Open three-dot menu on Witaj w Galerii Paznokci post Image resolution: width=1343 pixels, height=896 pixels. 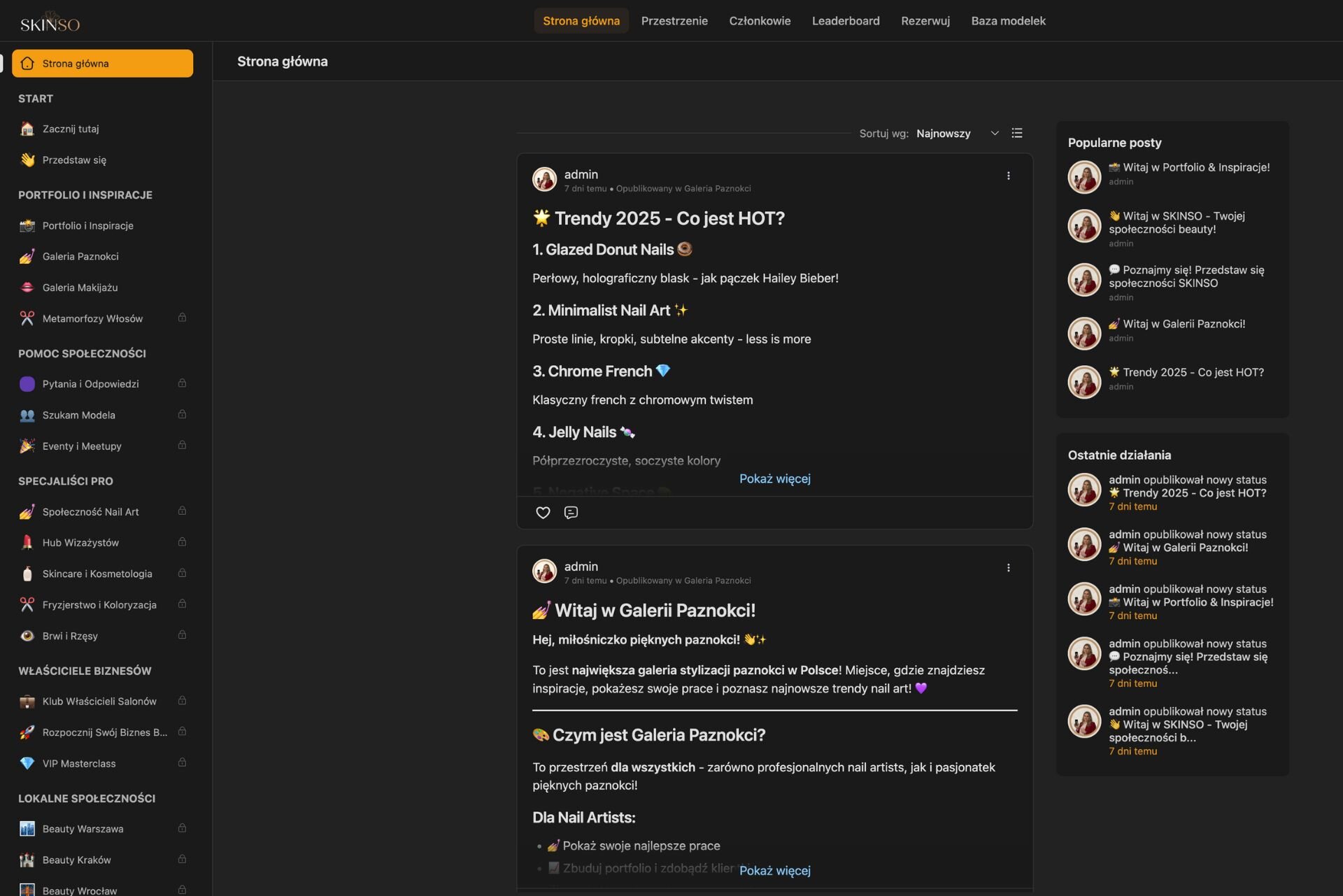1008,568
